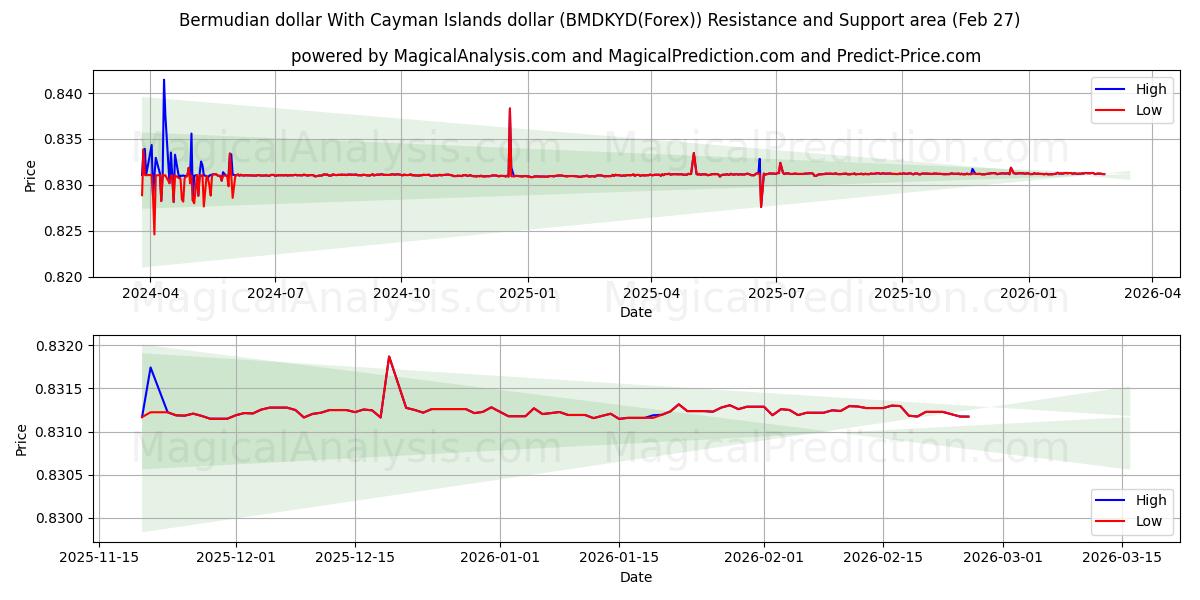Click the tall blue spike peak above 0.840
The height and width of the screenshot is (600, 1200).
(x=164, y=80)
